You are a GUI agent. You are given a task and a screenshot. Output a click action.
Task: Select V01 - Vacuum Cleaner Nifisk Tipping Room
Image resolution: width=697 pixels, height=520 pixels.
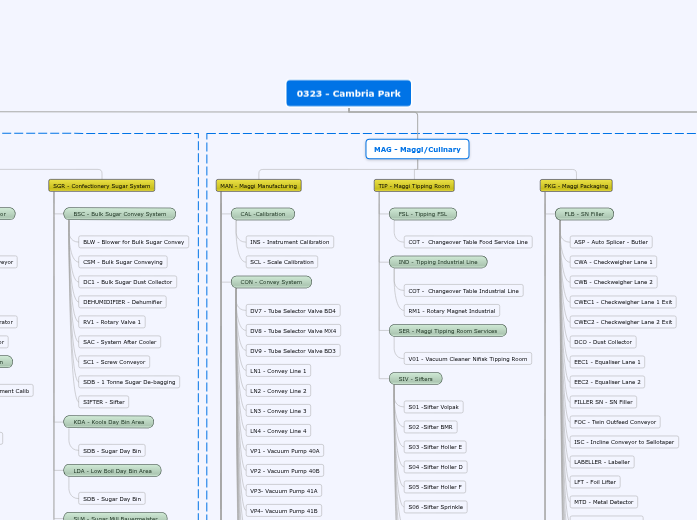tap(467, 358)
